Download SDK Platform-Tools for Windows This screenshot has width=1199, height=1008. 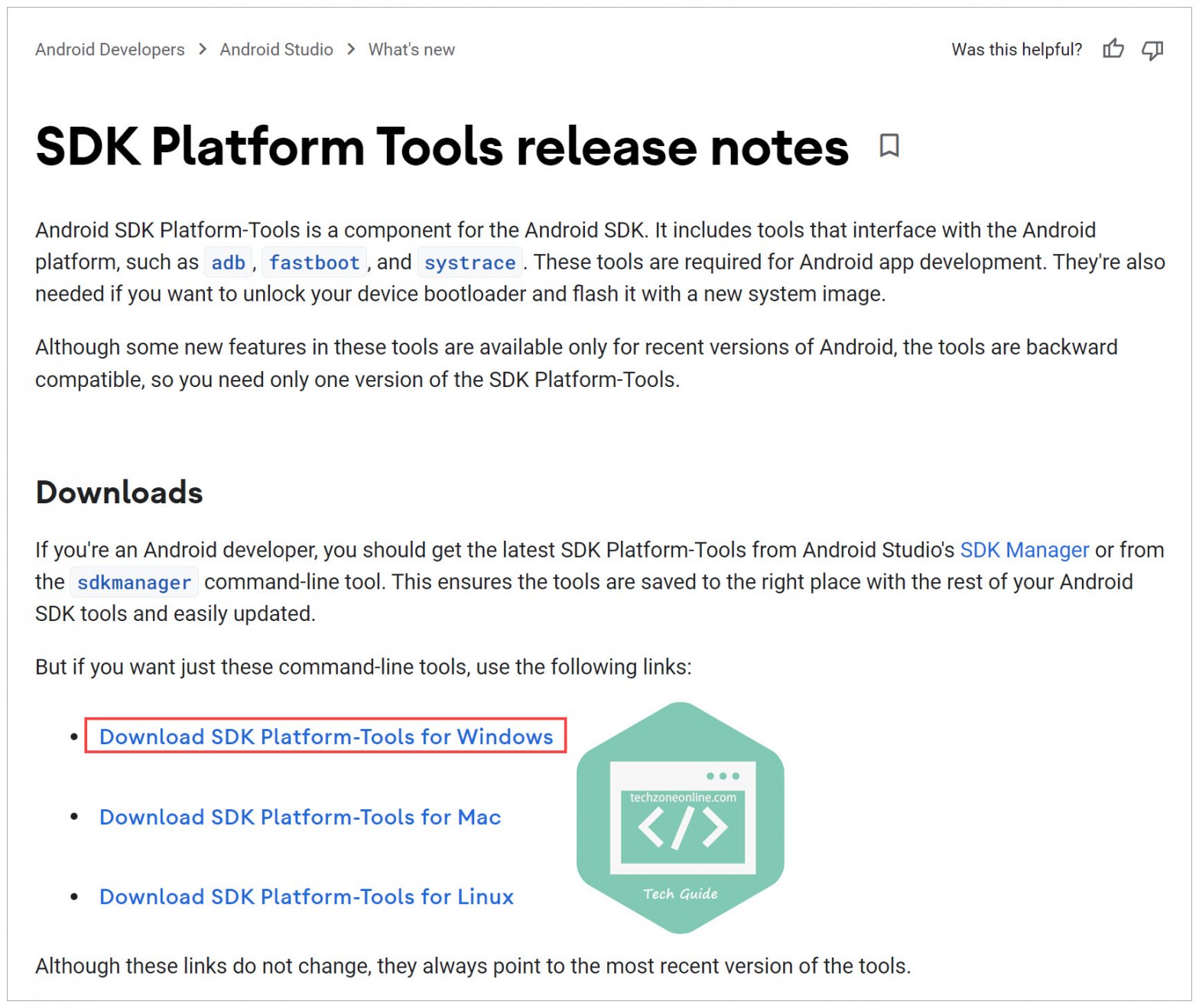pos(326,736)
